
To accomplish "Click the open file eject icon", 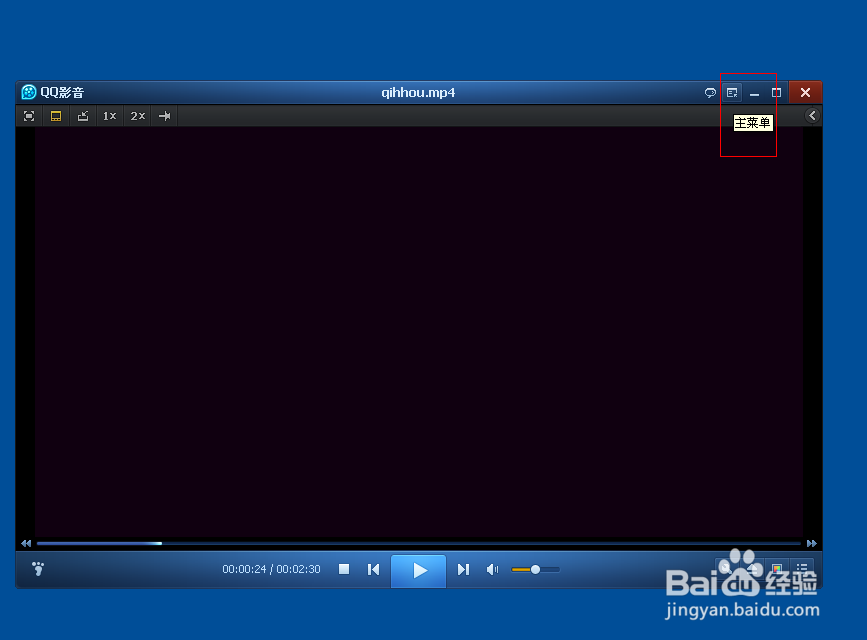I will [752, 568].
